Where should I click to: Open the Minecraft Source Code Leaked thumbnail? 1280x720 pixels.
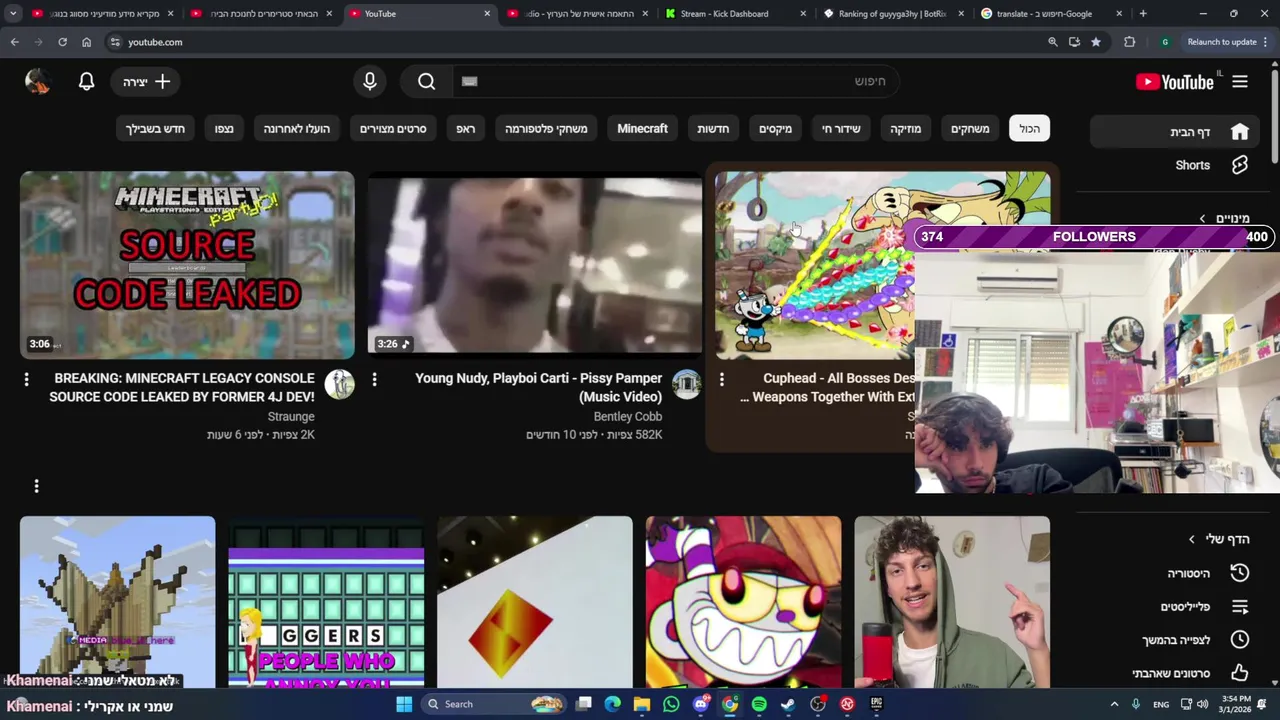tap(187, 265)
